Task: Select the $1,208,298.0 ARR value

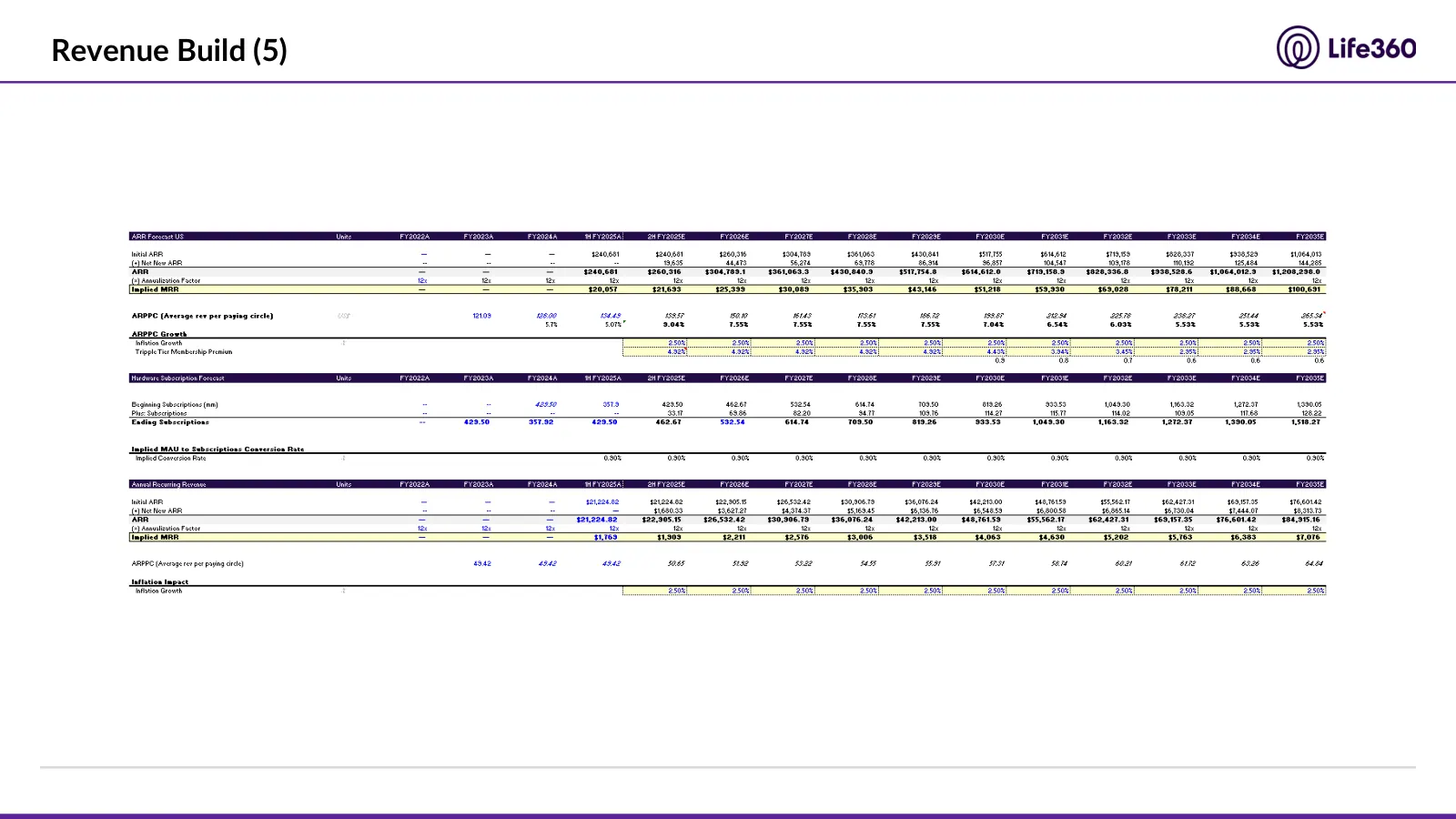Action: pos(1297,272)
